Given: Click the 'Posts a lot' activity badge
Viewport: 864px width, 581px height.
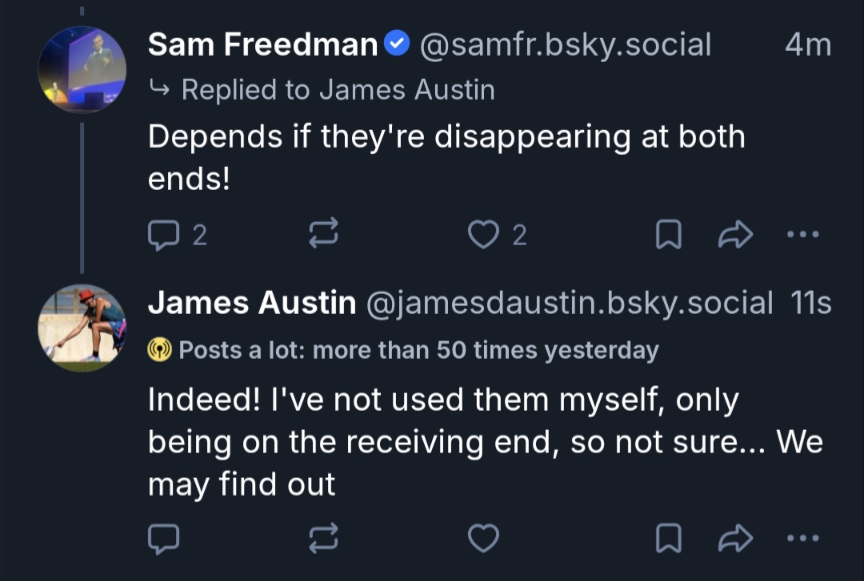Looking at the screenshot, I should pyautogui.click(x=403, y=350).
